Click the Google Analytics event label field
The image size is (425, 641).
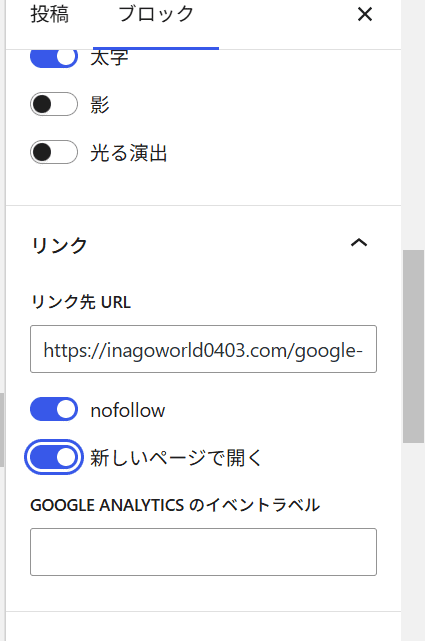click(204, 552)
